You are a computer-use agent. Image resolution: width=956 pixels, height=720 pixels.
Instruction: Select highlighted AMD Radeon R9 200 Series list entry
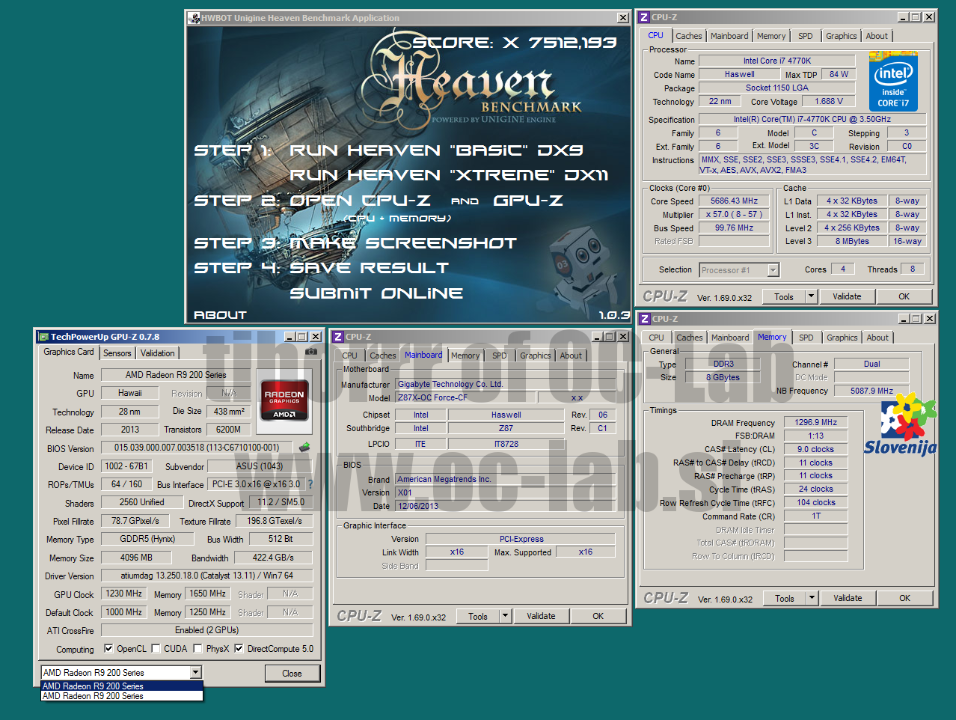121,686
